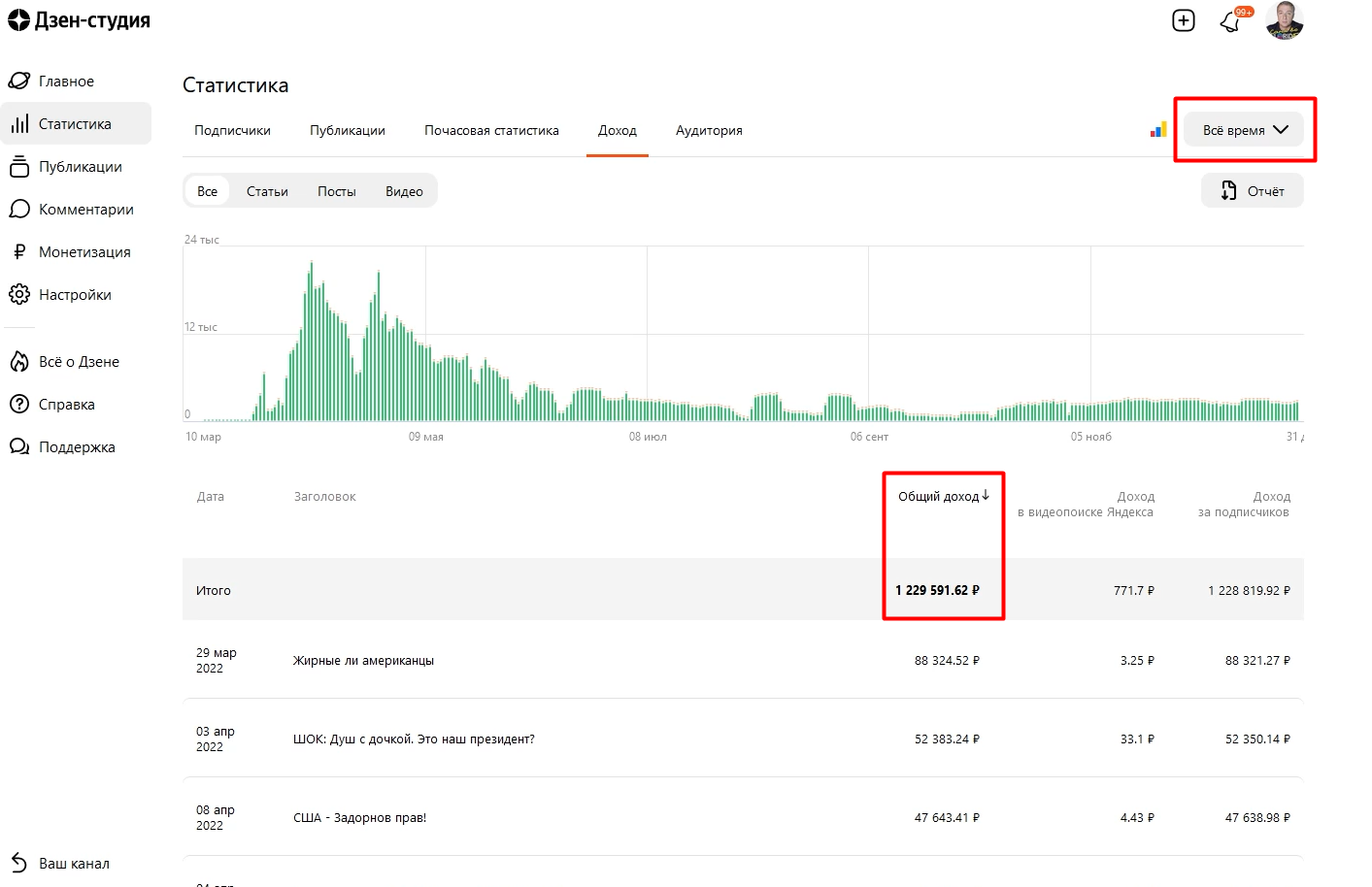Click the Монетизация ruble icon

[19, 251]
